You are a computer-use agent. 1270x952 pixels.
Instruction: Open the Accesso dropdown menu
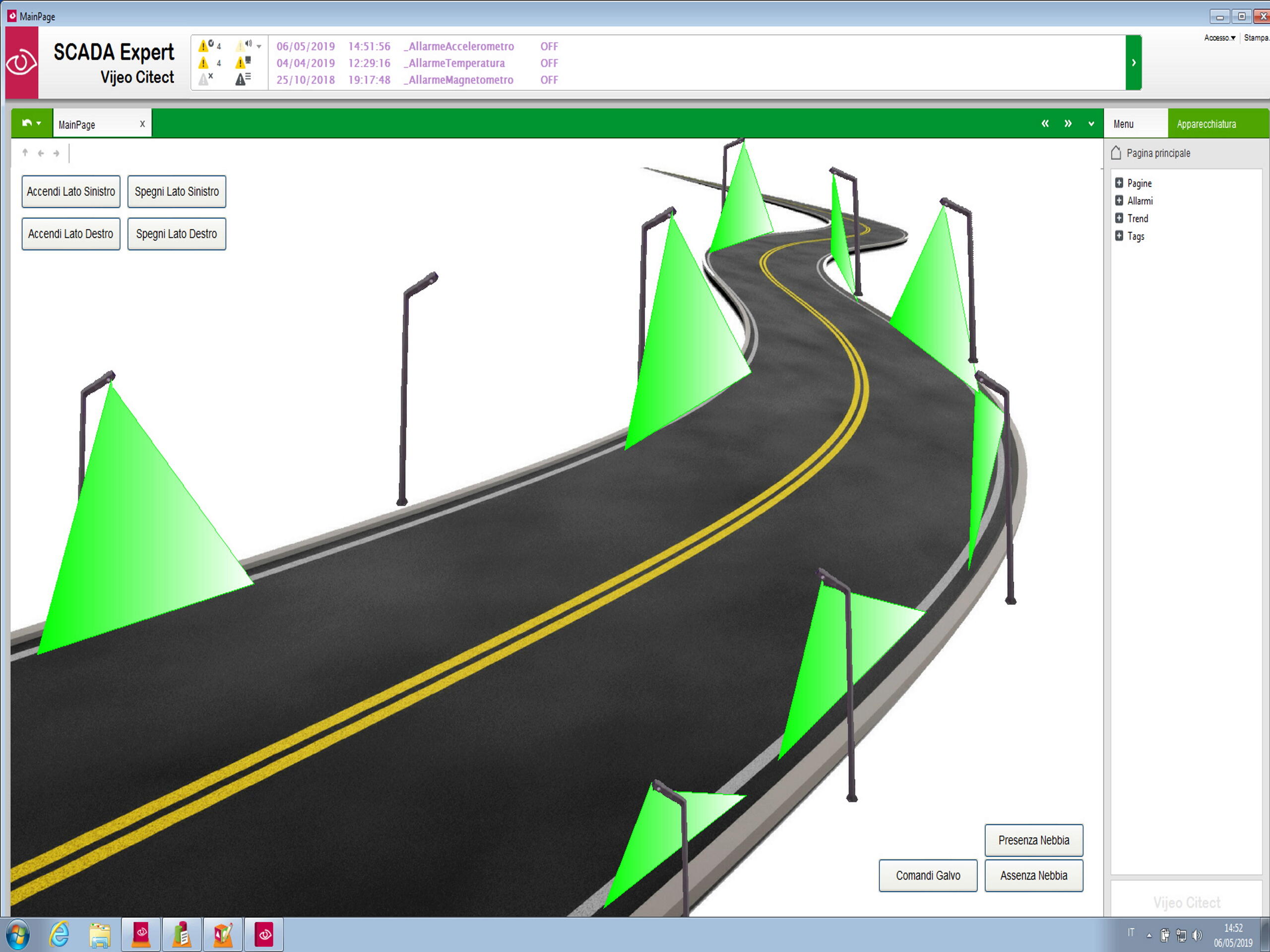[1219, 38]
